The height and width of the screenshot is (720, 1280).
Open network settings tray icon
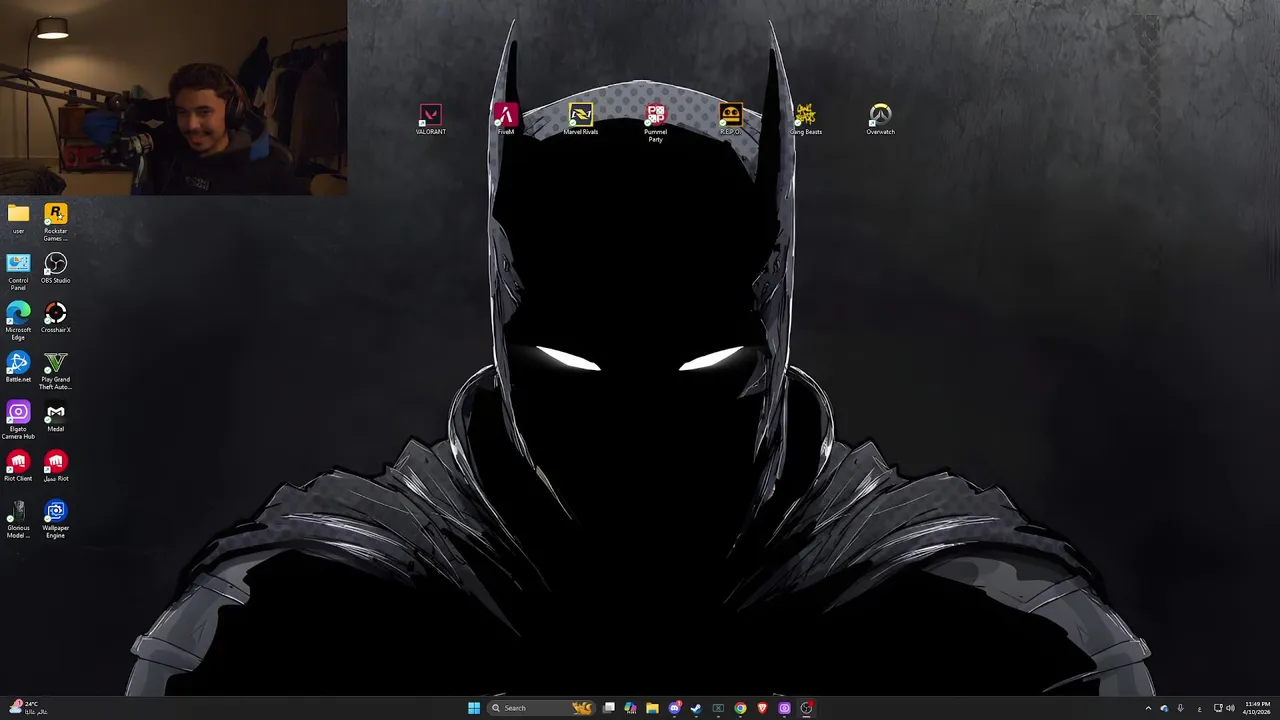point(1218,708)
